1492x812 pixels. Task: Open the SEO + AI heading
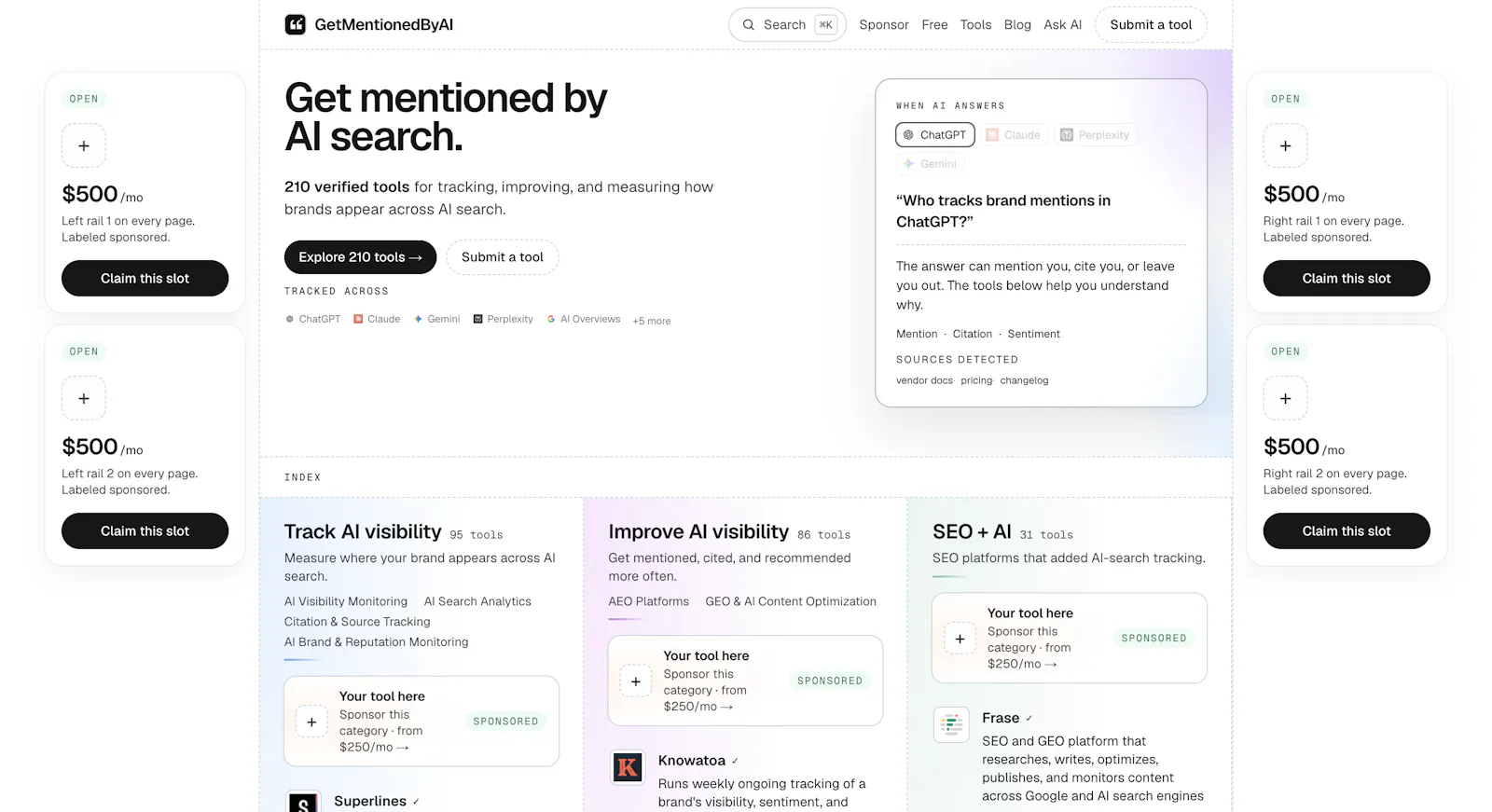972,531
